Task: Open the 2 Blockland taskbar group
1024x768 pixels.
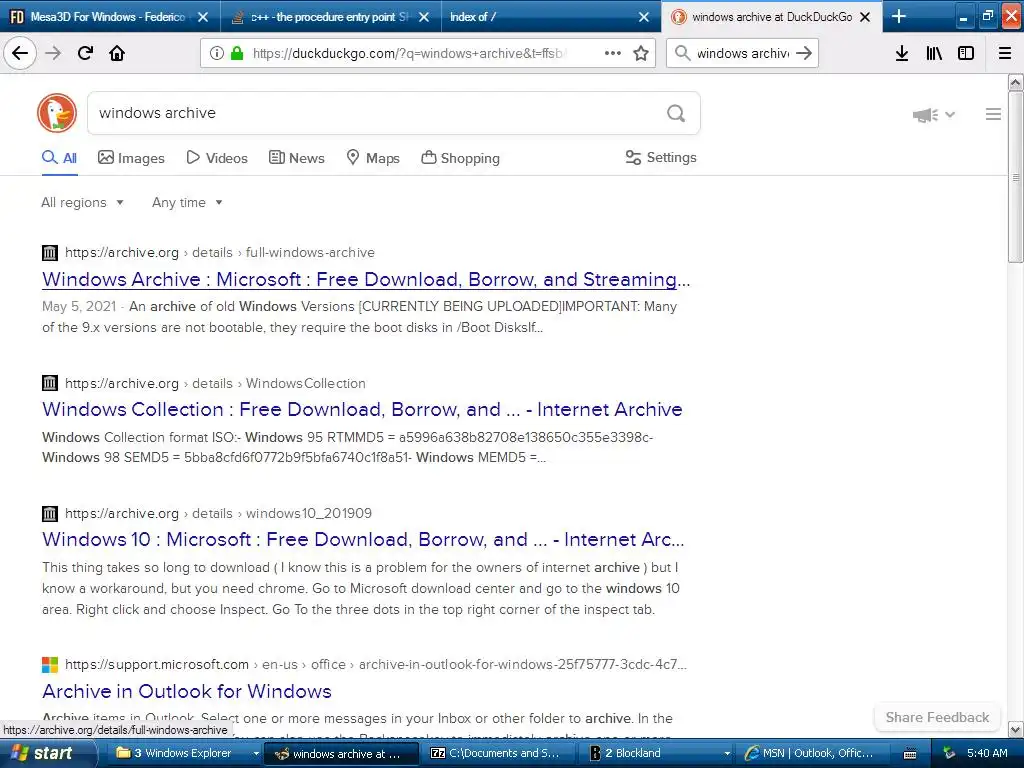Action: (x=656, y=753)
